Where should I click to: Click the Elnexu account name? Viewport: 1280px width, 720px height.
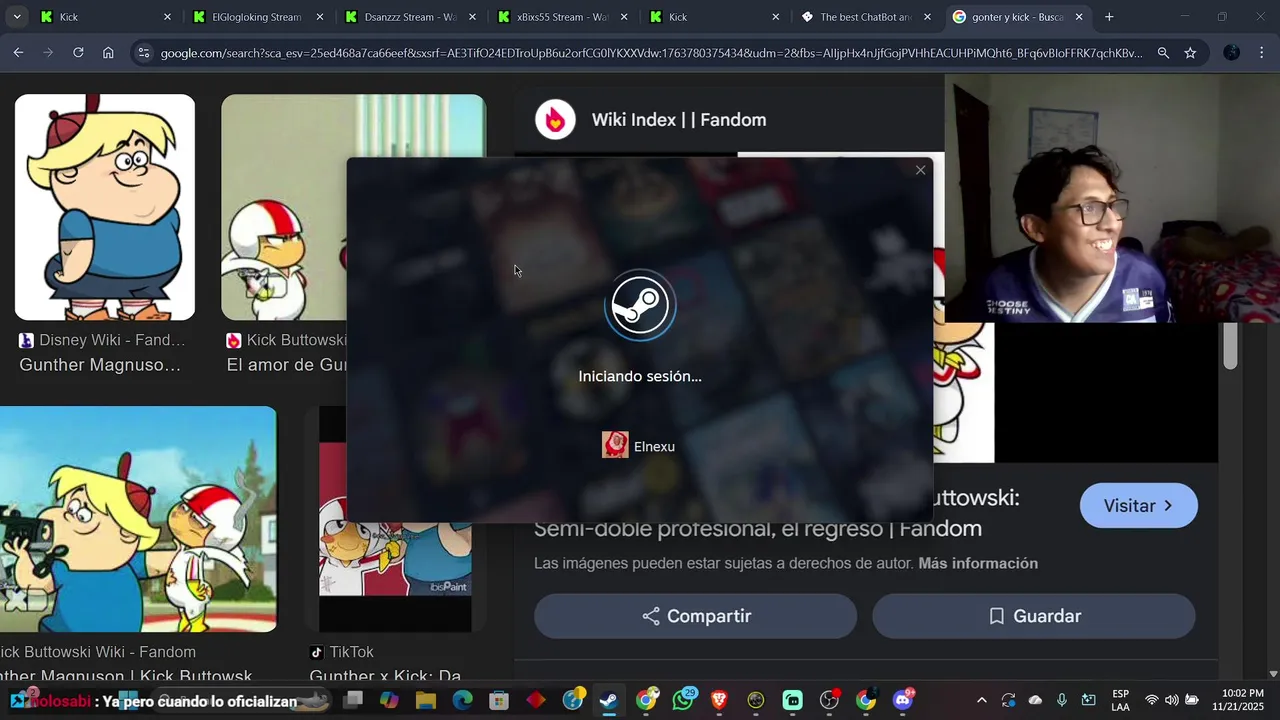click(x=654, y=447)
